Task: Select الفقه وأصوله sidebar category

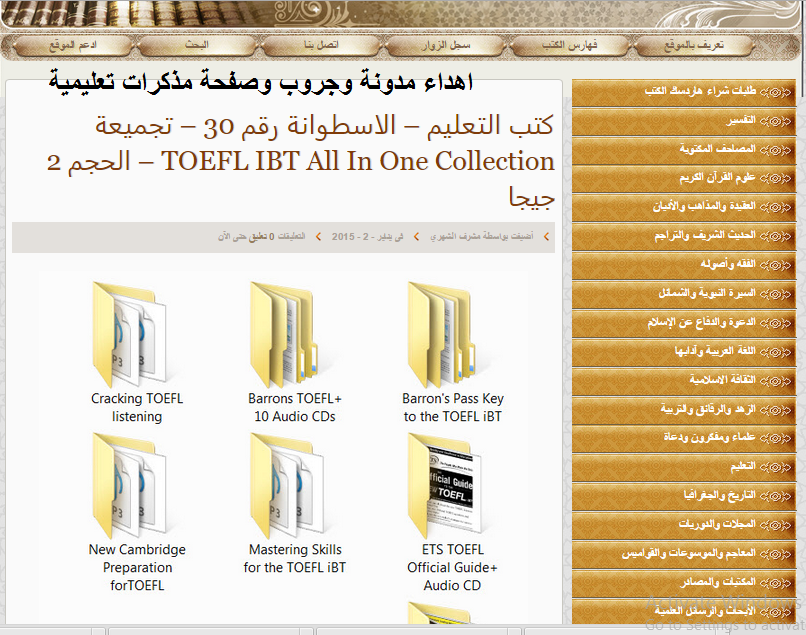Action: pyautogui.click(x=684, y=265)
